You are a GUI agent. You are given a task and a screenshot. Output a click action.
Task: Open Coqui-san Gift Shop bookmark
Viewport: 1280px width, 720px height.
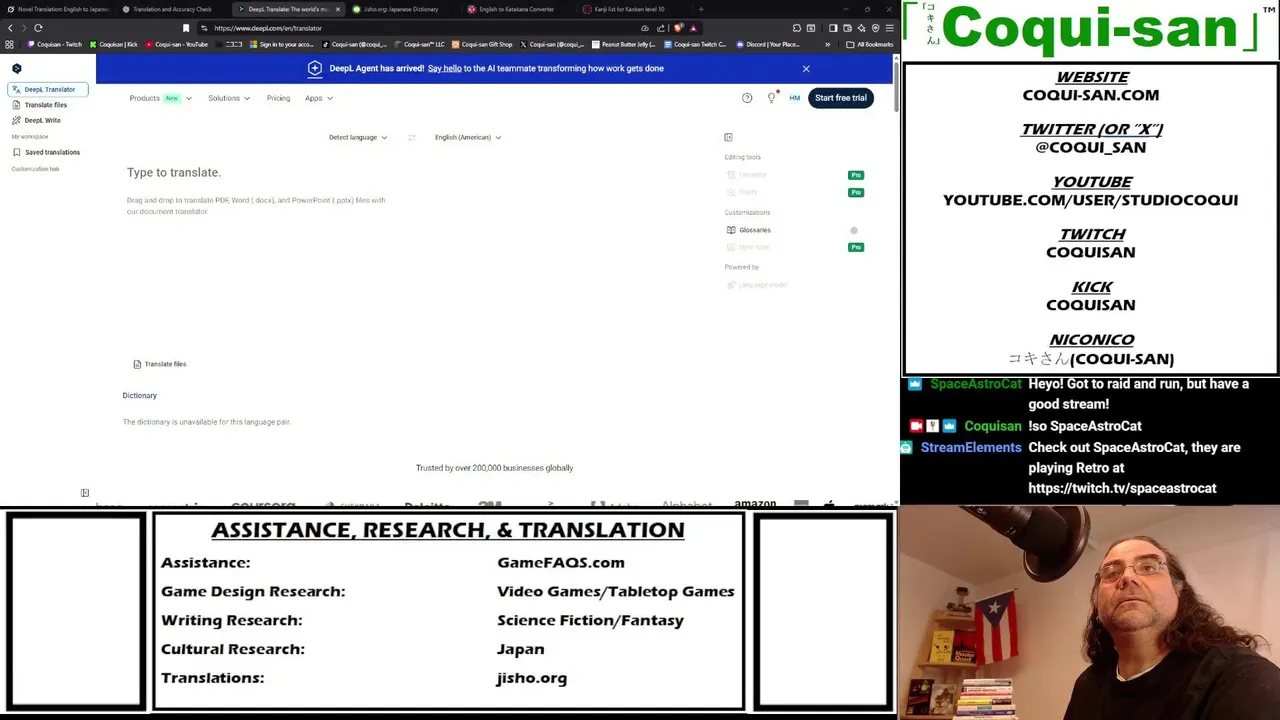click(482, 44)
